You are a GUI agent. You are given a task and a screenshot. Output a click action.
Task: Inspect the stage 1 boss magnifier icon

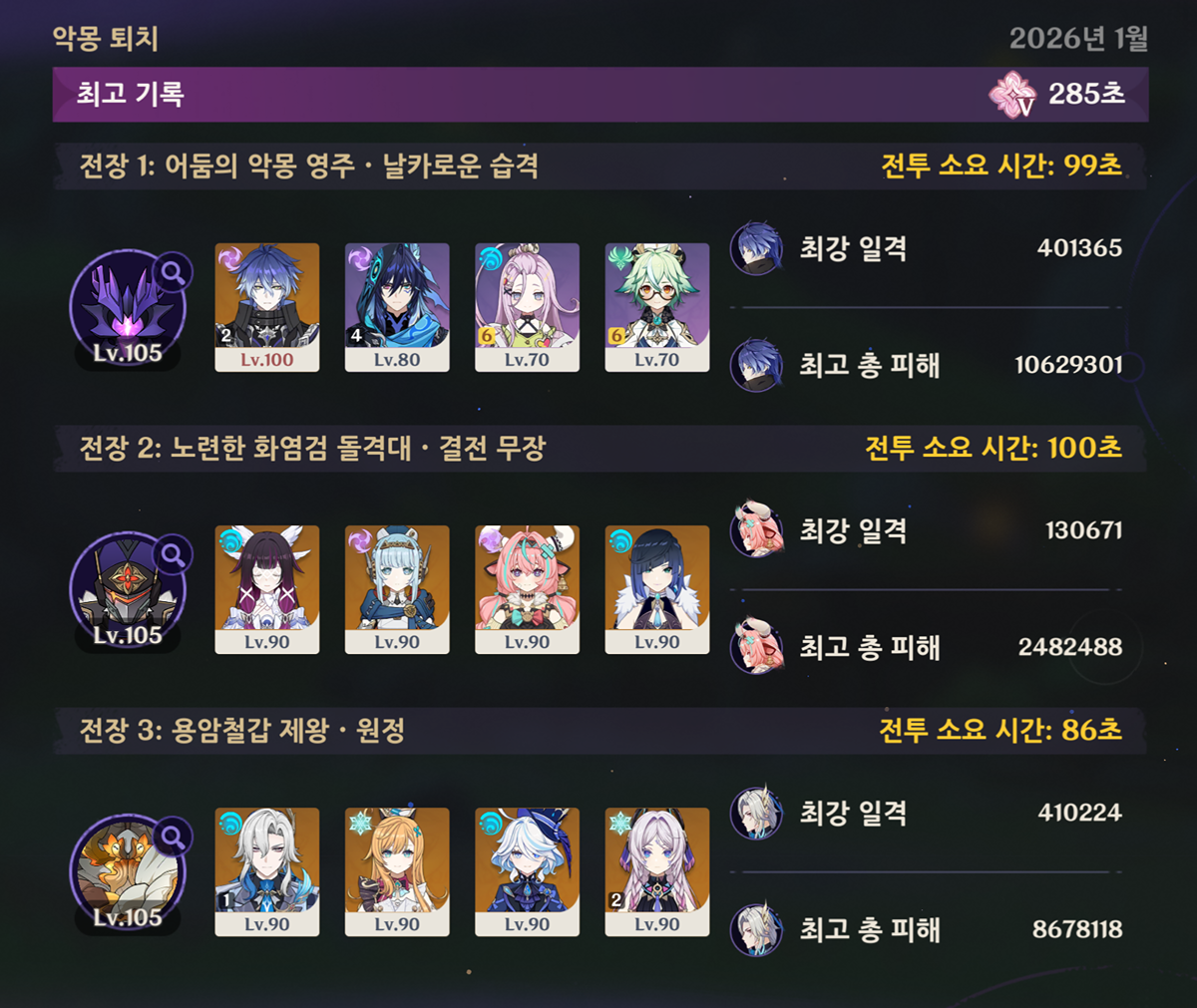click(x=173, y=271)
